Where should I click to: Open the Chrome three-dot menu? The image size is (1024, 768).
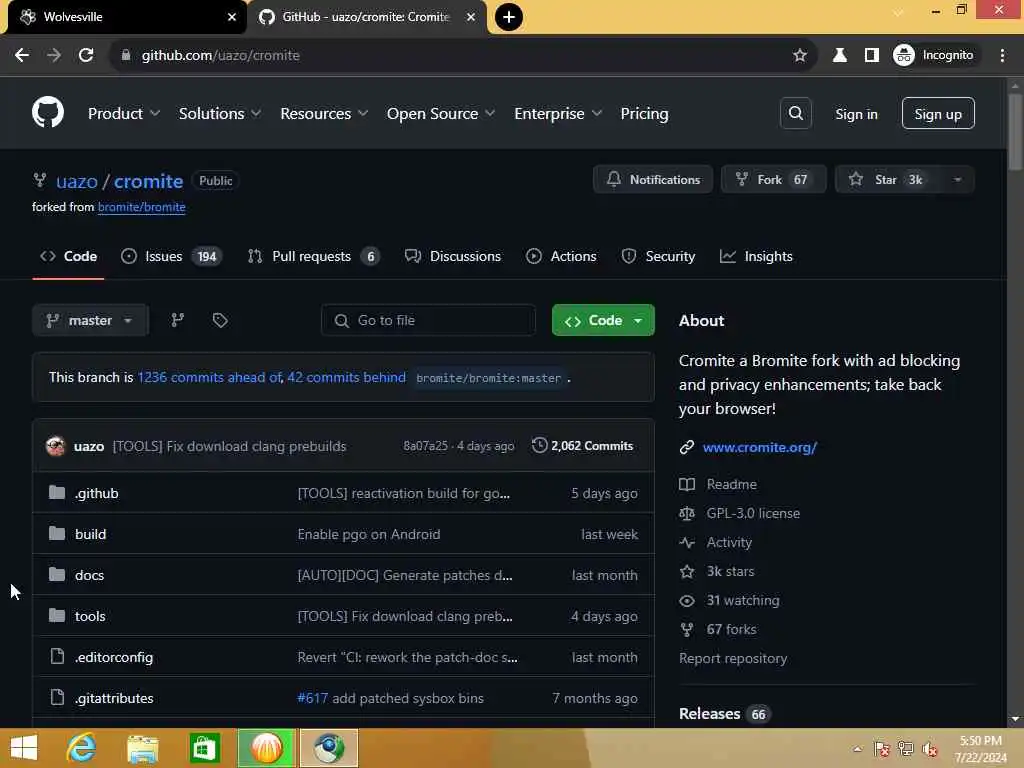pos(1002,56)
